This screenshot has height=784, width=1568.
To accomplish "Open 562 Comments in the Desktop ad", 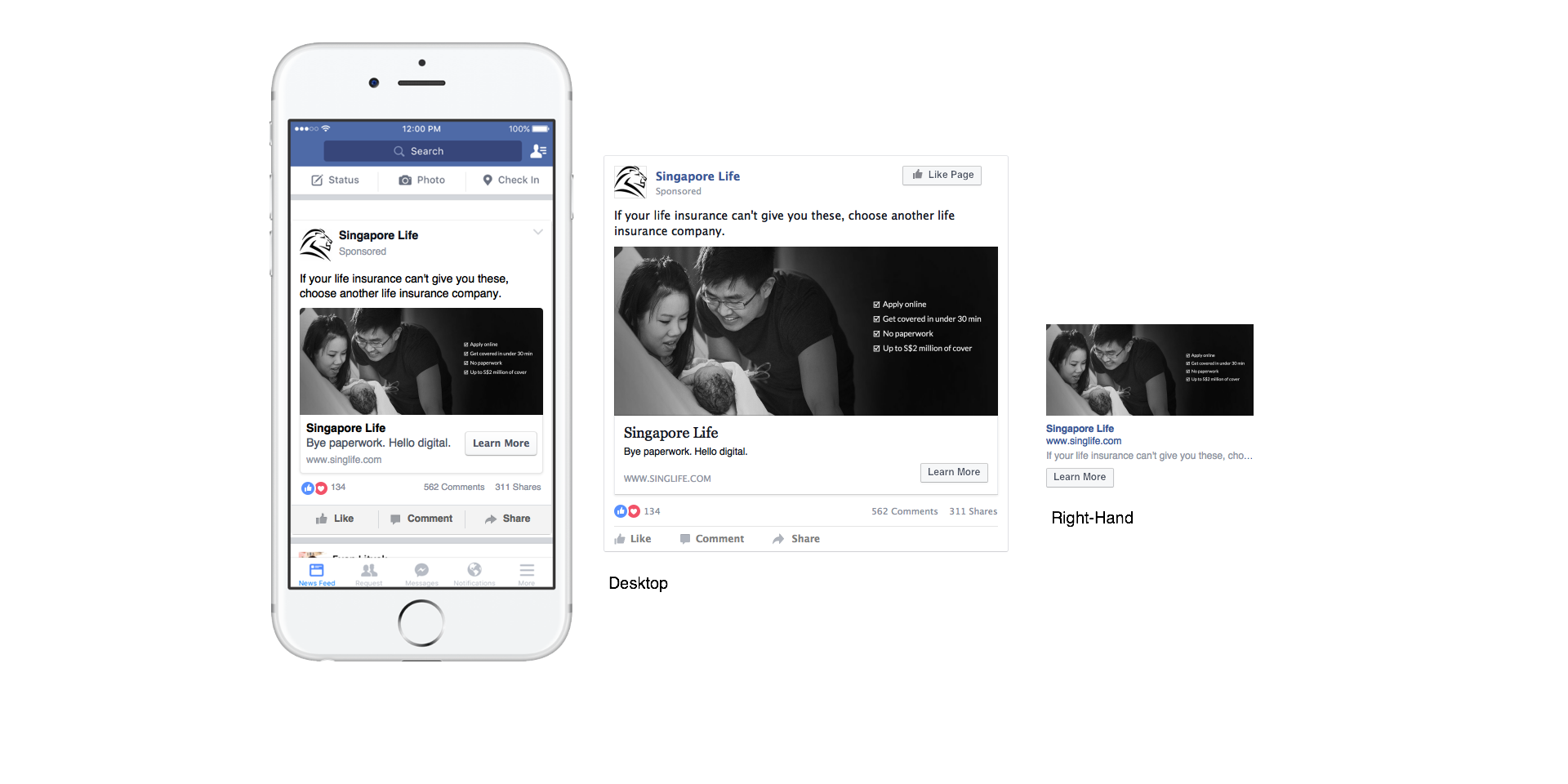I will (x=905, y=511).
